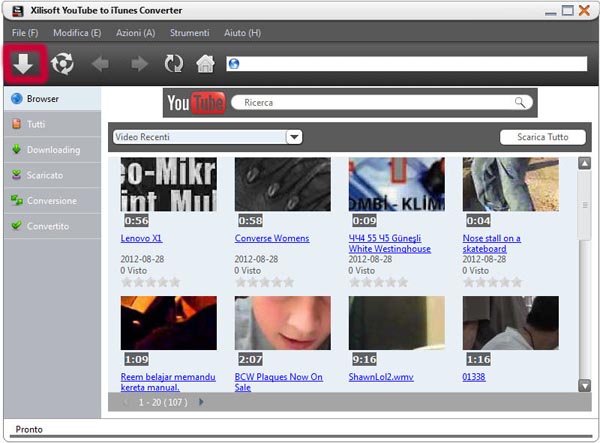Click the download arrow toolbar icon

coord(23,64)
